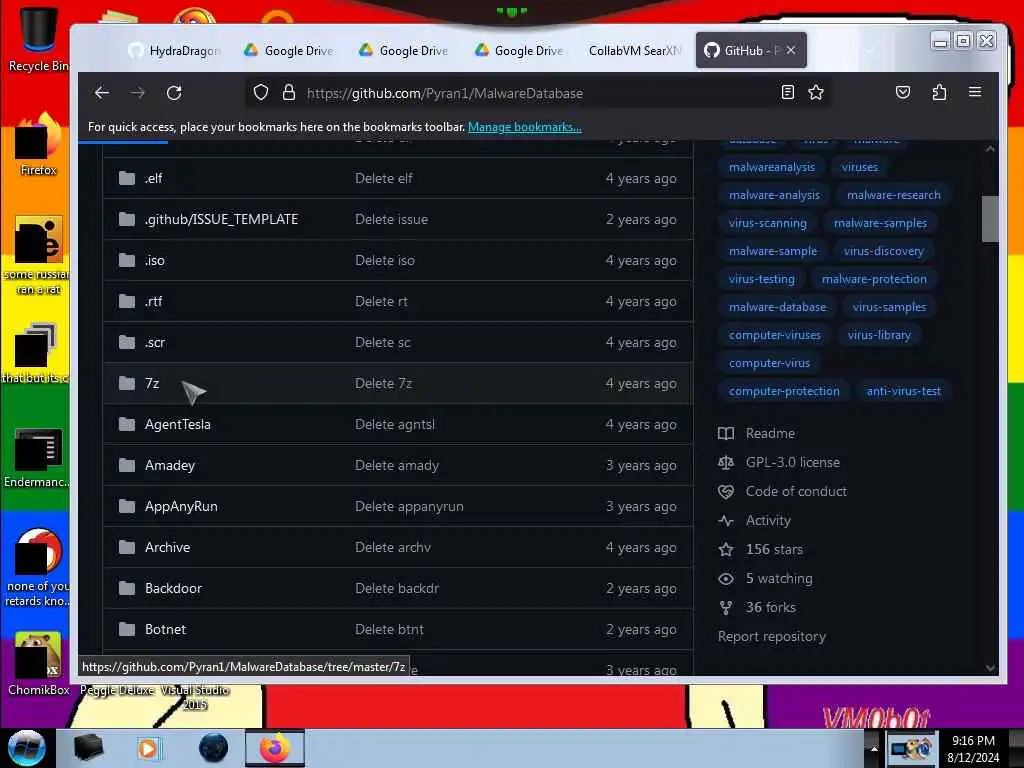The image size is (1024, 768).
Task: Open the ChomikBox desktop icon
Action: tap(38, 663)
